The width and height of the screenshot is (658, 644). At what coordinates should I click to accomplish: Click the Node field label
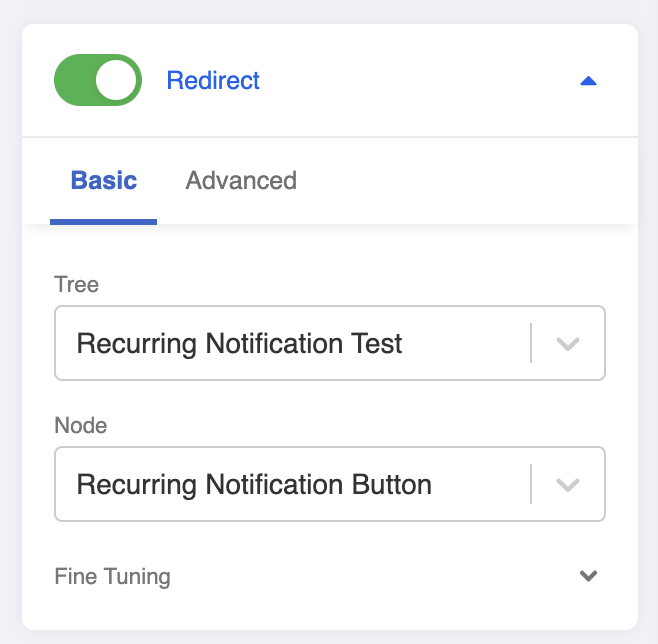tap(80, 426)
